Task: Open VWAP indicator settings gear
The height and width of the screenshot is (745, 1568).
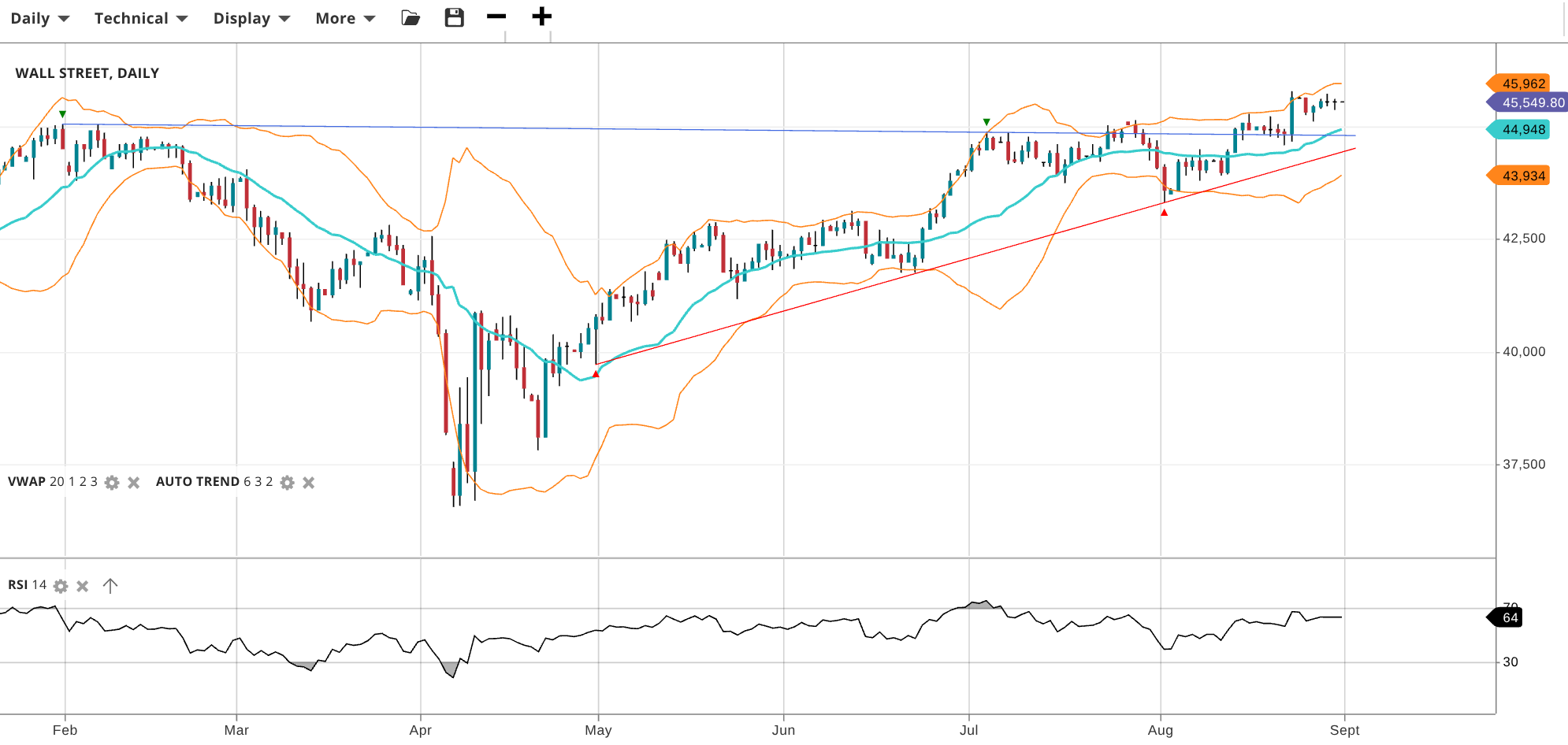Action: (112, 483)
